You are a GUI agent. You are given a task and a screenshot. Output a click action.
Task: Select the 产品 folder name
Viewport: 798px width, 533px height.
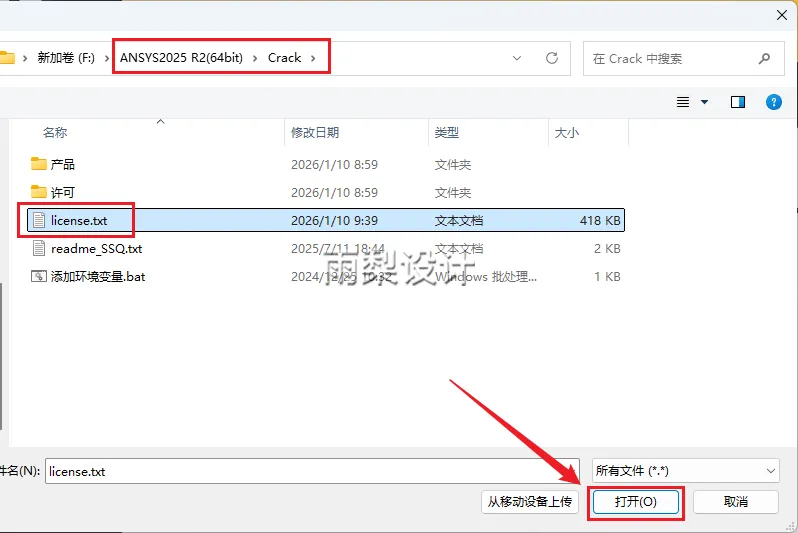pos(63,164)
